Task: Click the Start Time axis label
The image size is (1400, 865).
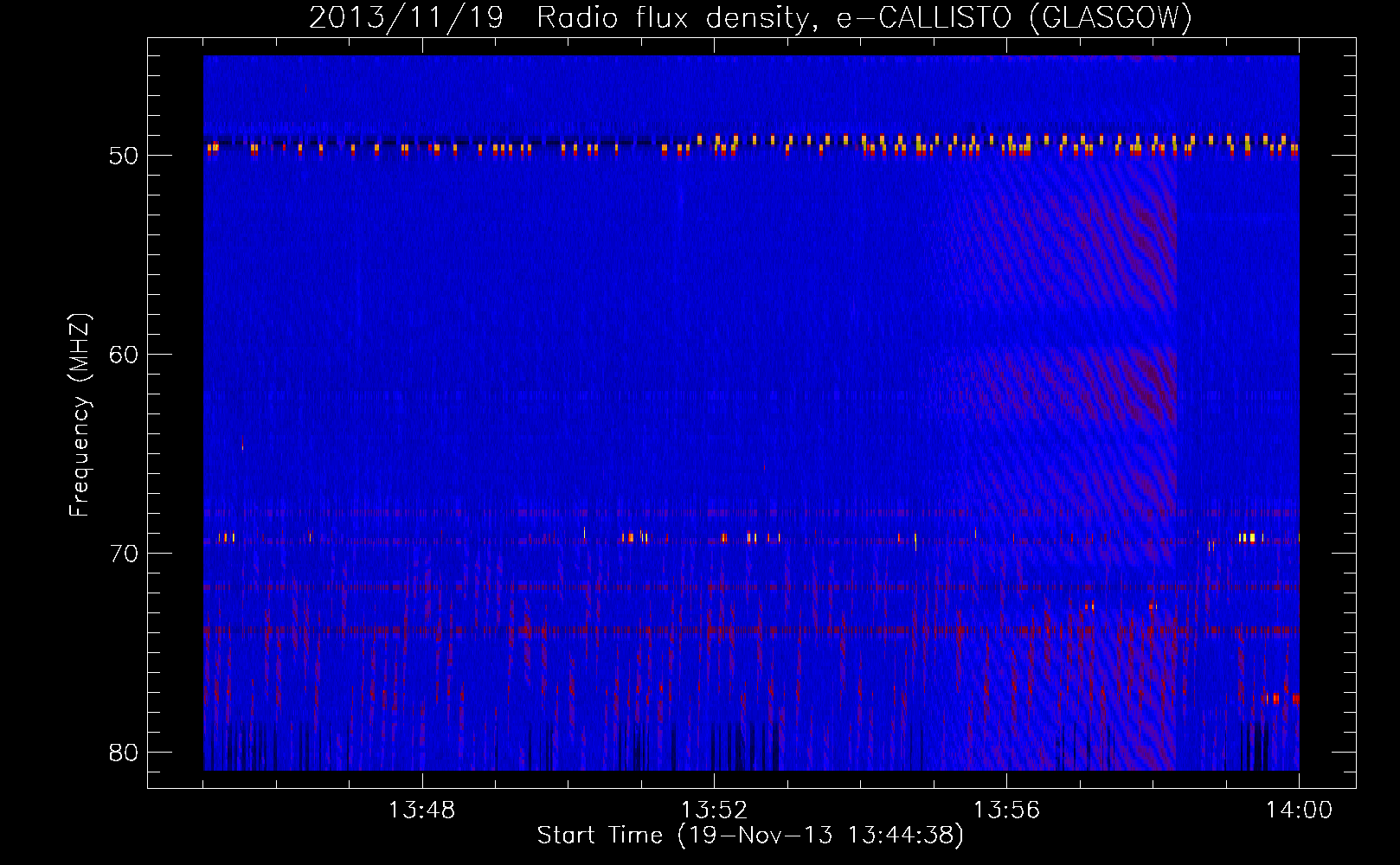Action: tap(750, 836)
